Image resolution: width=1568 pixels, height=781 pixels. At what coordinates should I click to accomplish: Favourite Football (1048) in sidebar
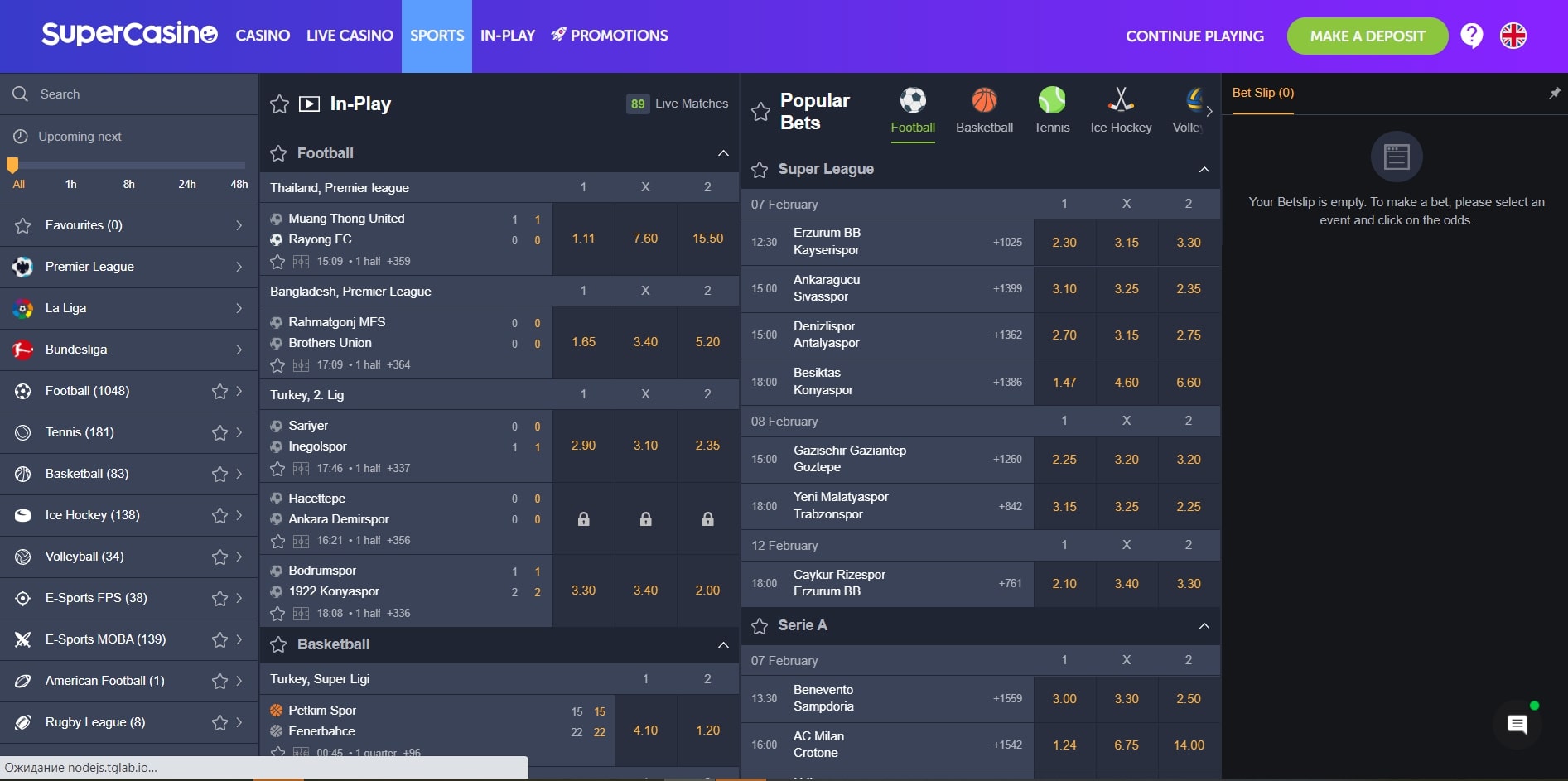click(220, 391)
